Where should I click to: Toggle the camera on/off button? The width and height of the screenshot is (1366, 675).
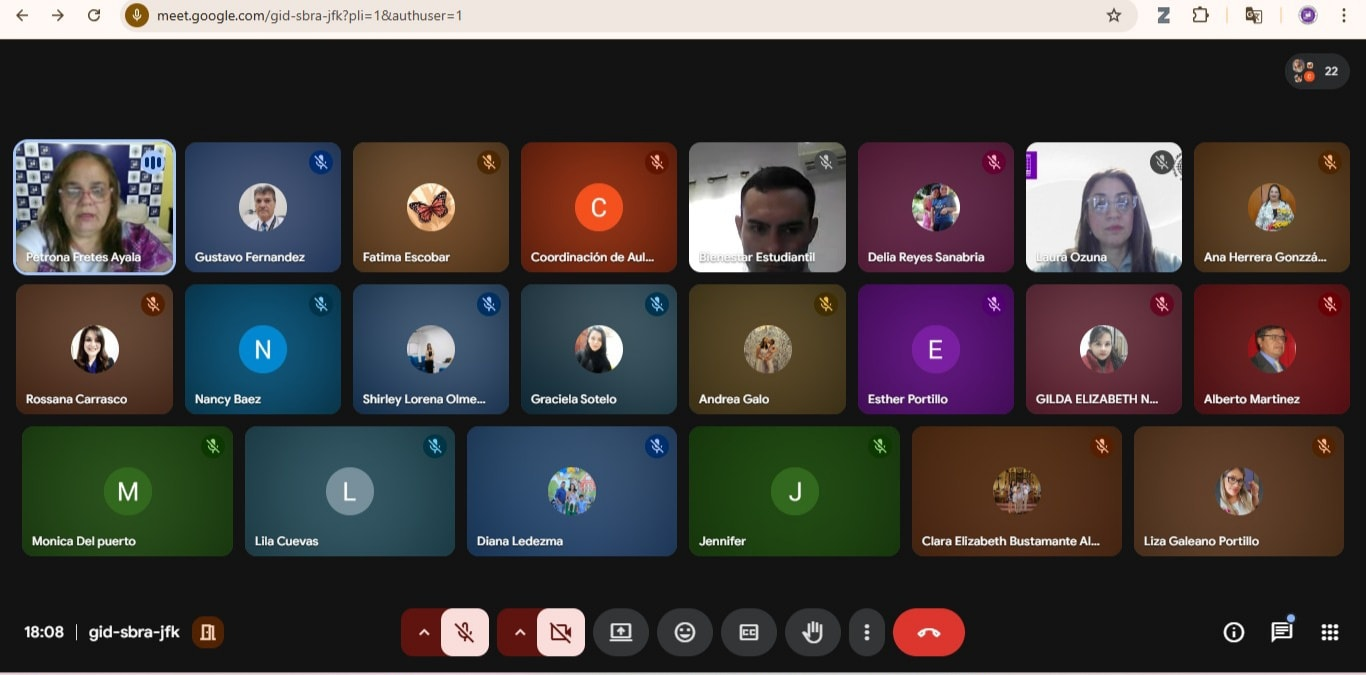560,632
